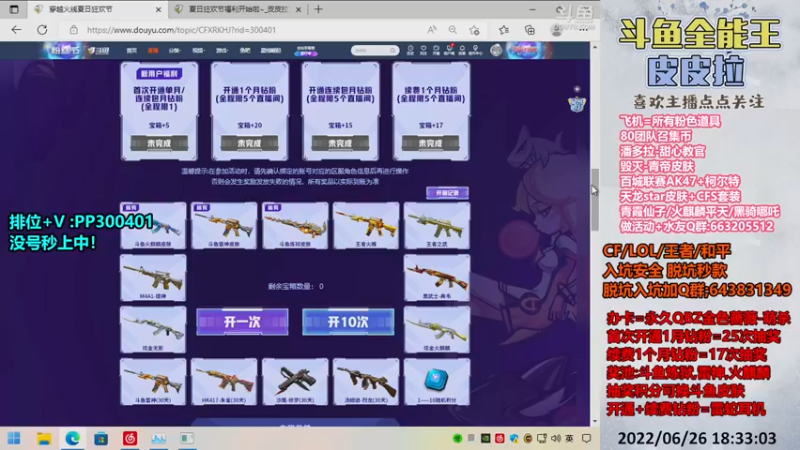
Task: Expand 游戏 menu in Douyu navigation
Action: [221, 51]
